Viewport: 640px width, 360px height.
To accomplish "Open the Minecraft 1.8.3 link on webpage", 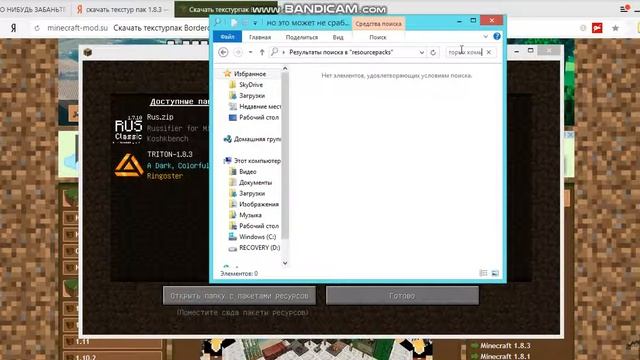I will coord(505,346).
